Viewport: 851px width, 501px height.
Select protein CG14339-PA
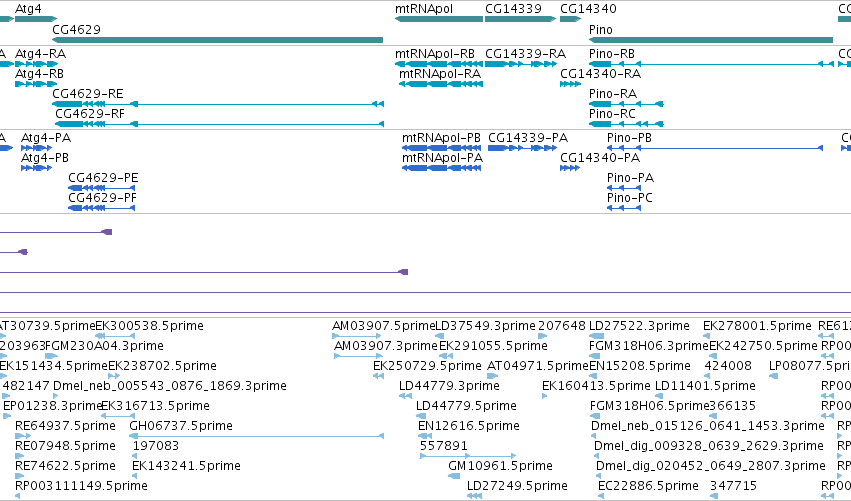pos(528,138)
